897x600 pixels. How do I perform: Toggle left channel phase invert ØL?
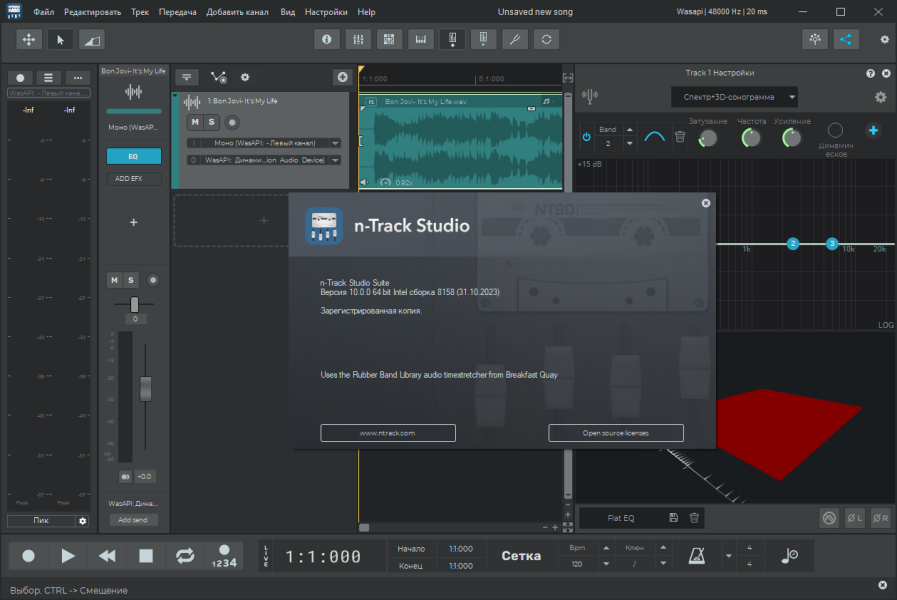tap(854, 518)
